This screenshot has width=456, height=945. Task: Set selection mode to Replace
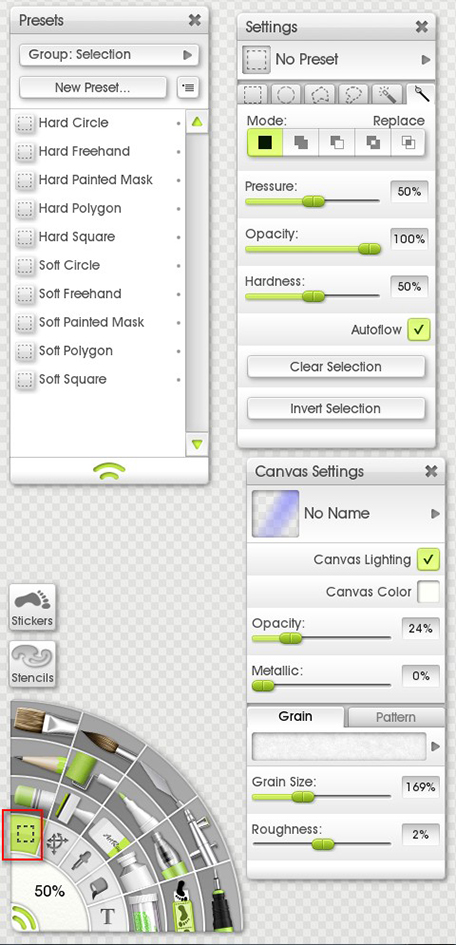265,142
